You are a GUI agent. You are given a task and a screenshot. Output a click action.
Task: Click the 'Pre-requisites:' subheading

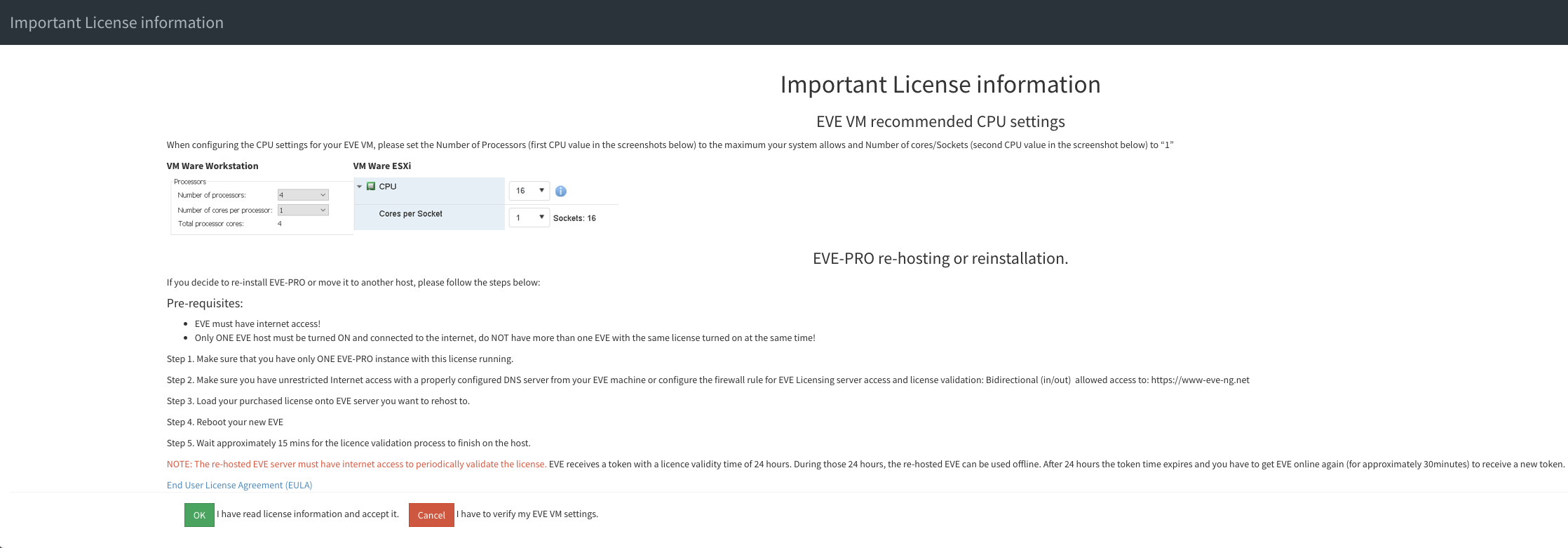pos(205,303)
